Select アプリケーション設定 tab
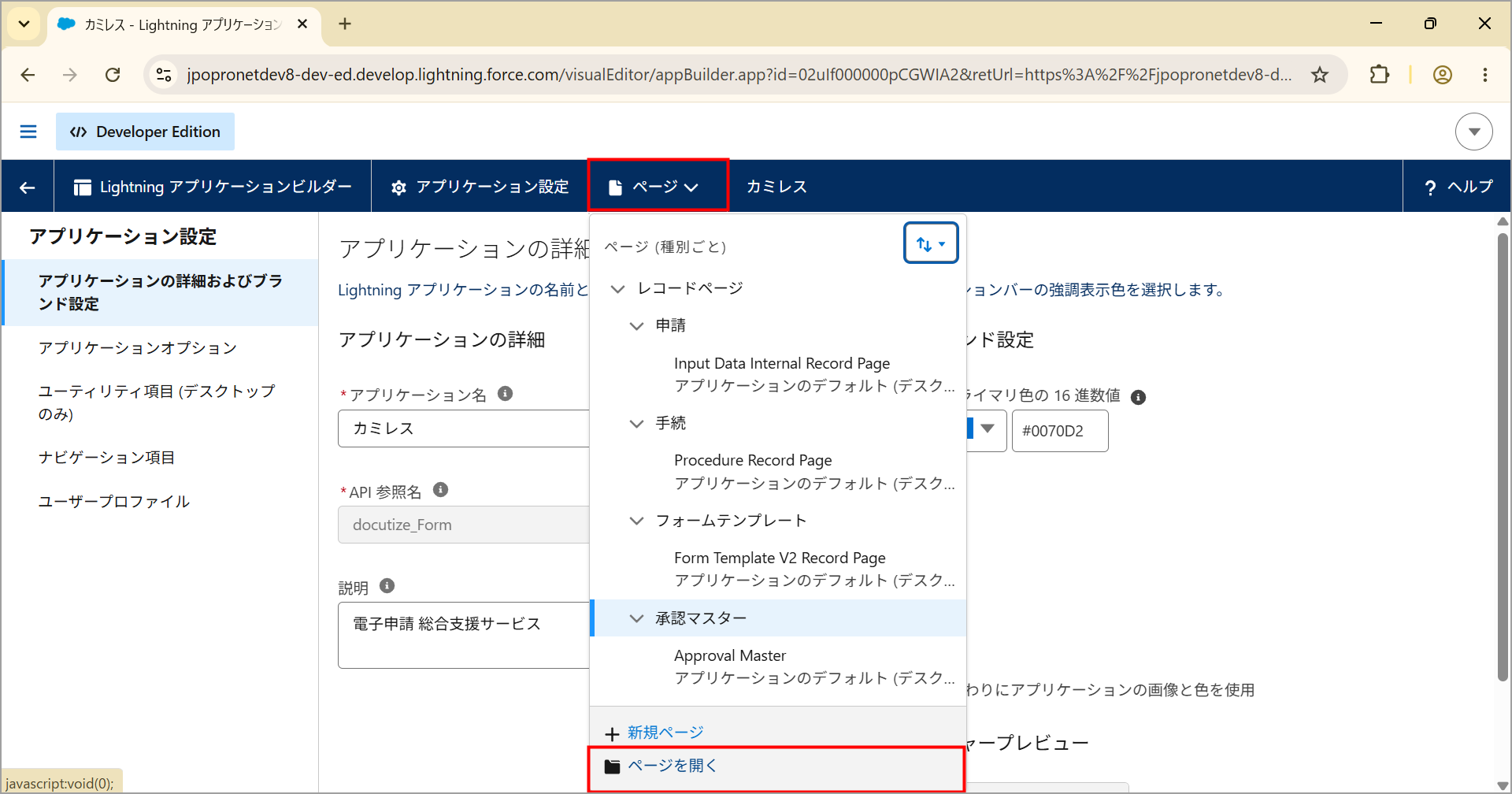The height and width of the screenshot is (794, 1512). pyautogui.click(x=480, y=187)
